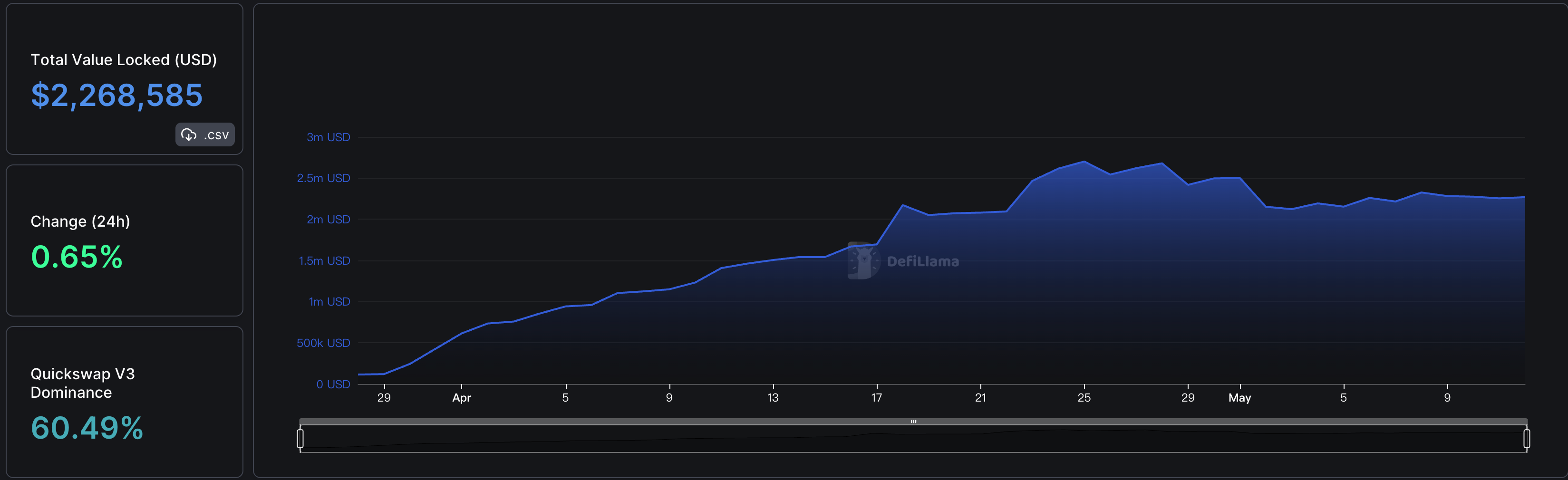1568x480 pixels.
Task: Click the 2m USD axis label
Action: coord(328,219)
